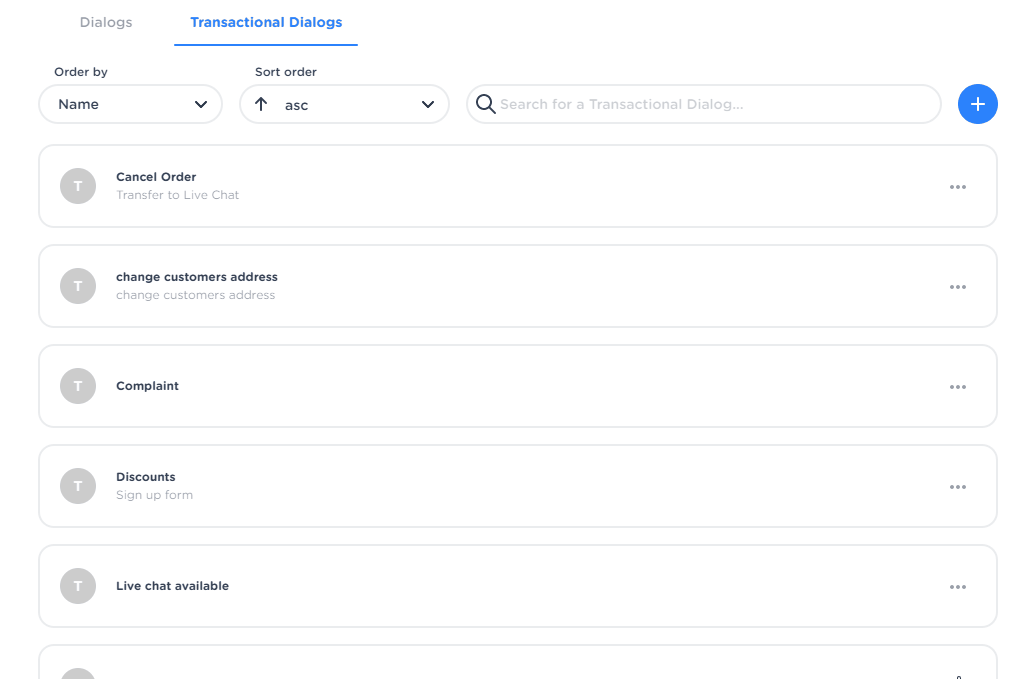The height and width of the screenshot is (679, 1034).
Task: Expand the Sort order asc dropdown
Action: point(344,104)
